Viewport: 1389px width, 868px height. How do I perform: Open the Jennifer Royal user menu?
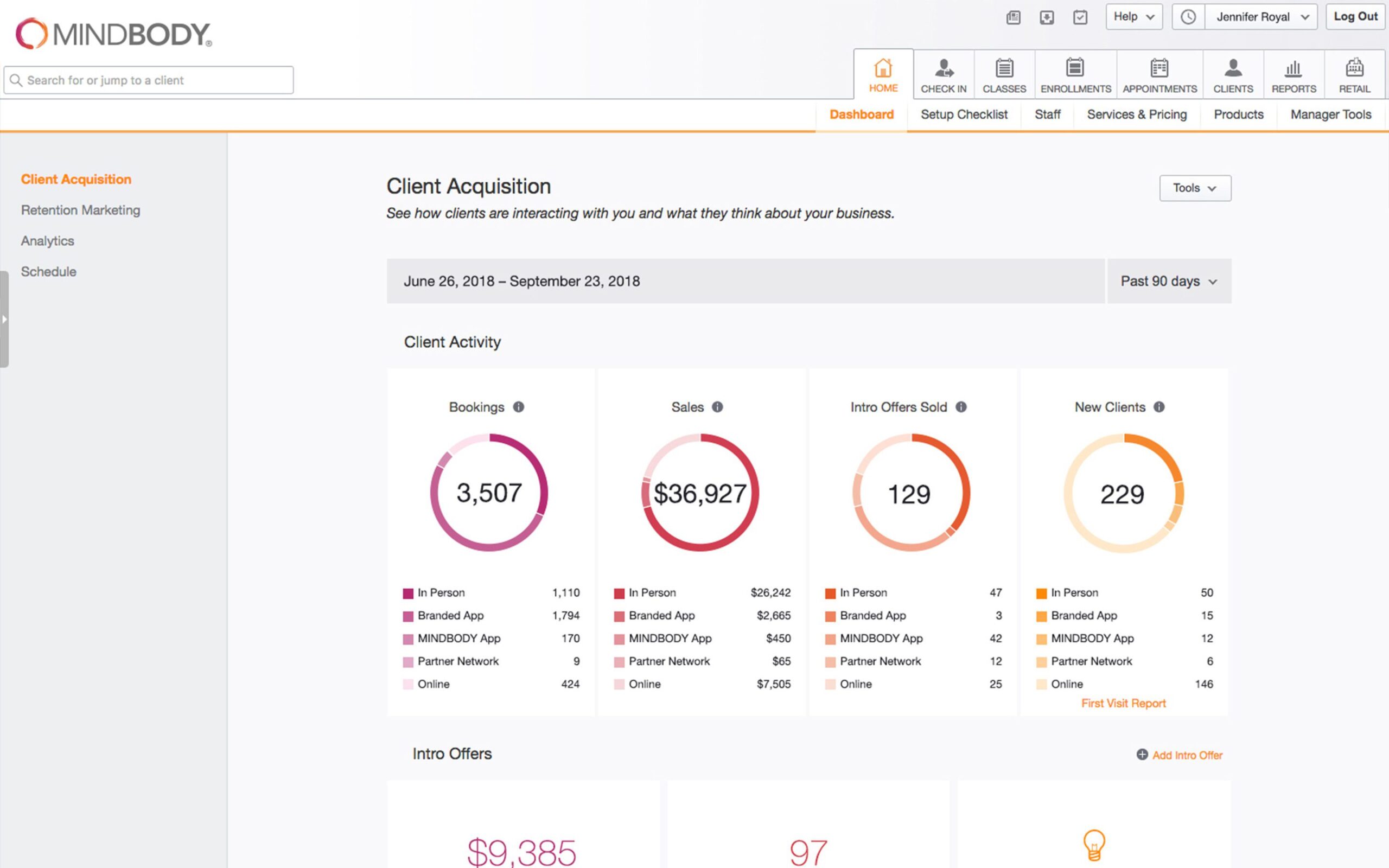click(x=1260, y=17)
